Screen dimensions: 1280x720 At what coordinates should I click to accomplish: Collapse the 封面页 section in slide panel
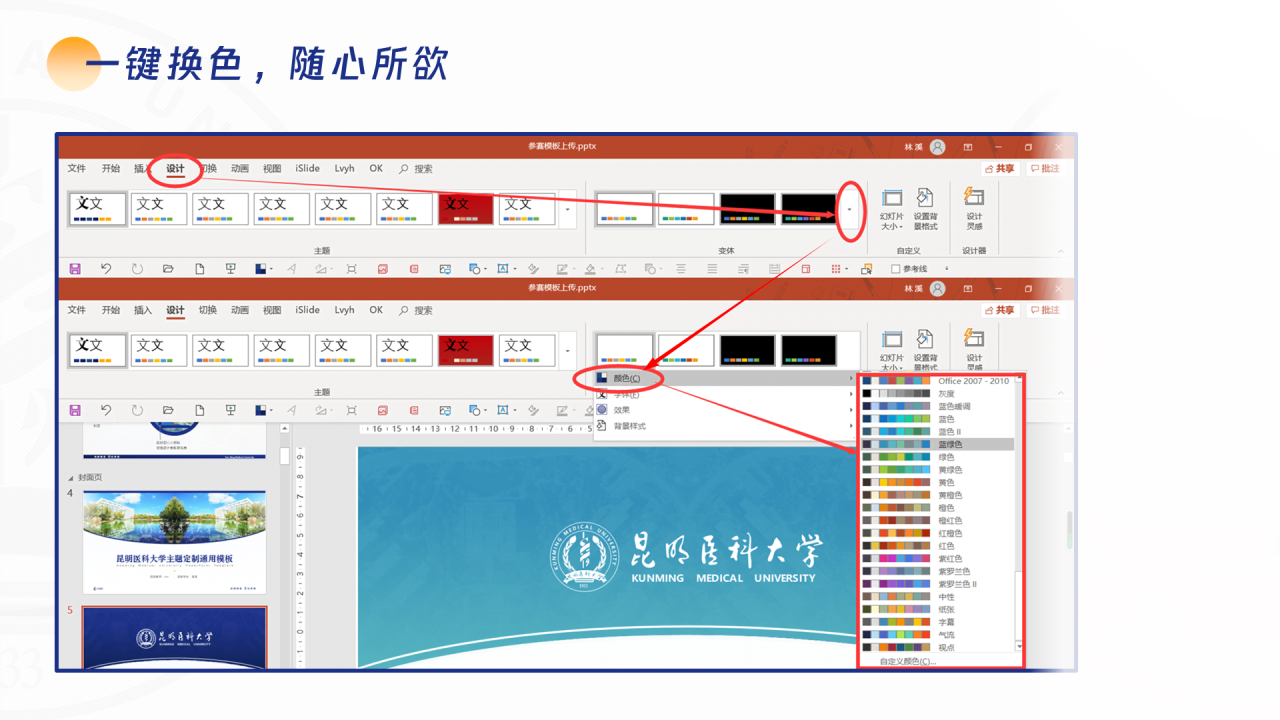[71, 478]
